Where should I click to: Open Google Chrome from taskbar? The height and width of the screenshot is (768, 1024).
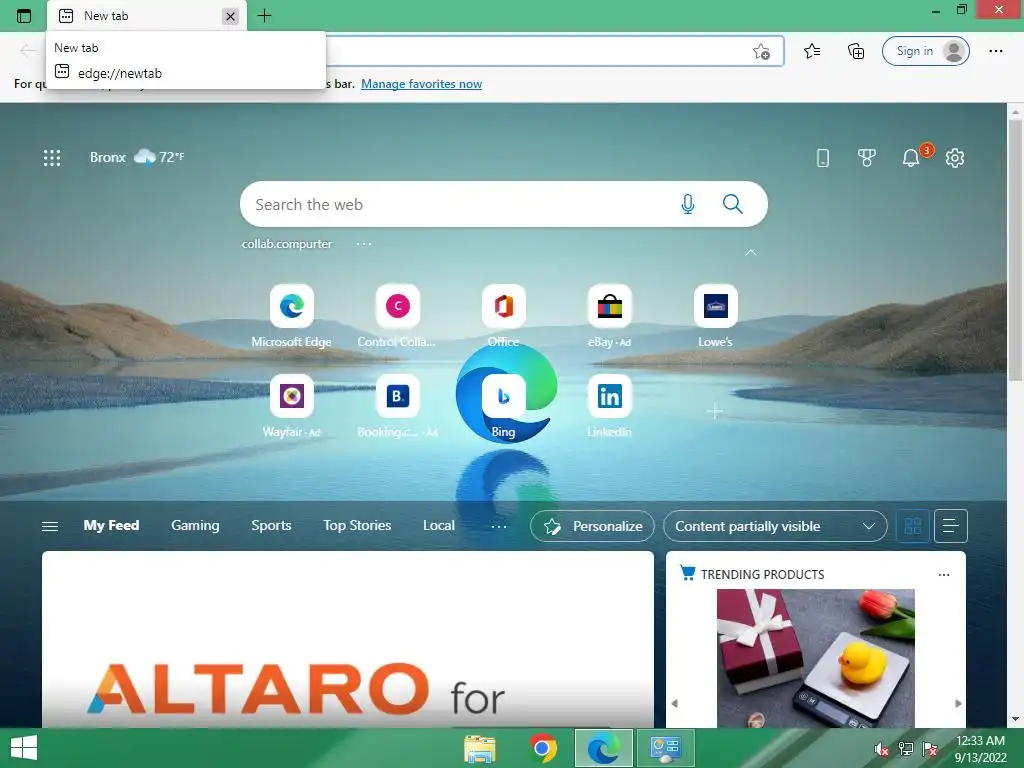tap(543, 748)
